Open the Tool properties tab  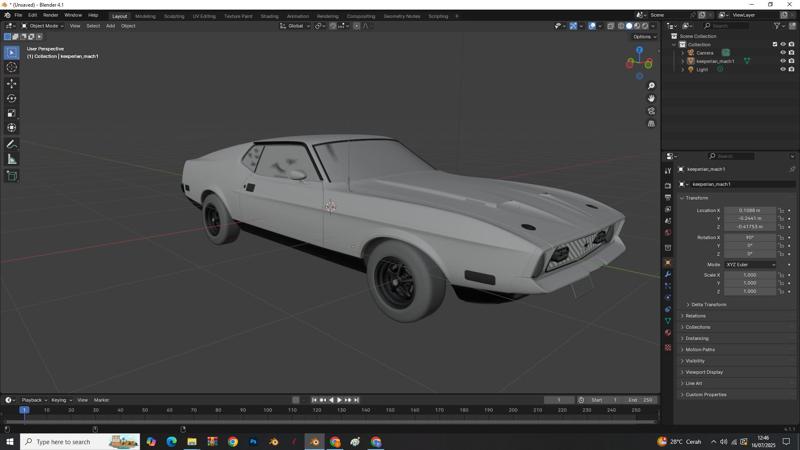pos(668,171)
